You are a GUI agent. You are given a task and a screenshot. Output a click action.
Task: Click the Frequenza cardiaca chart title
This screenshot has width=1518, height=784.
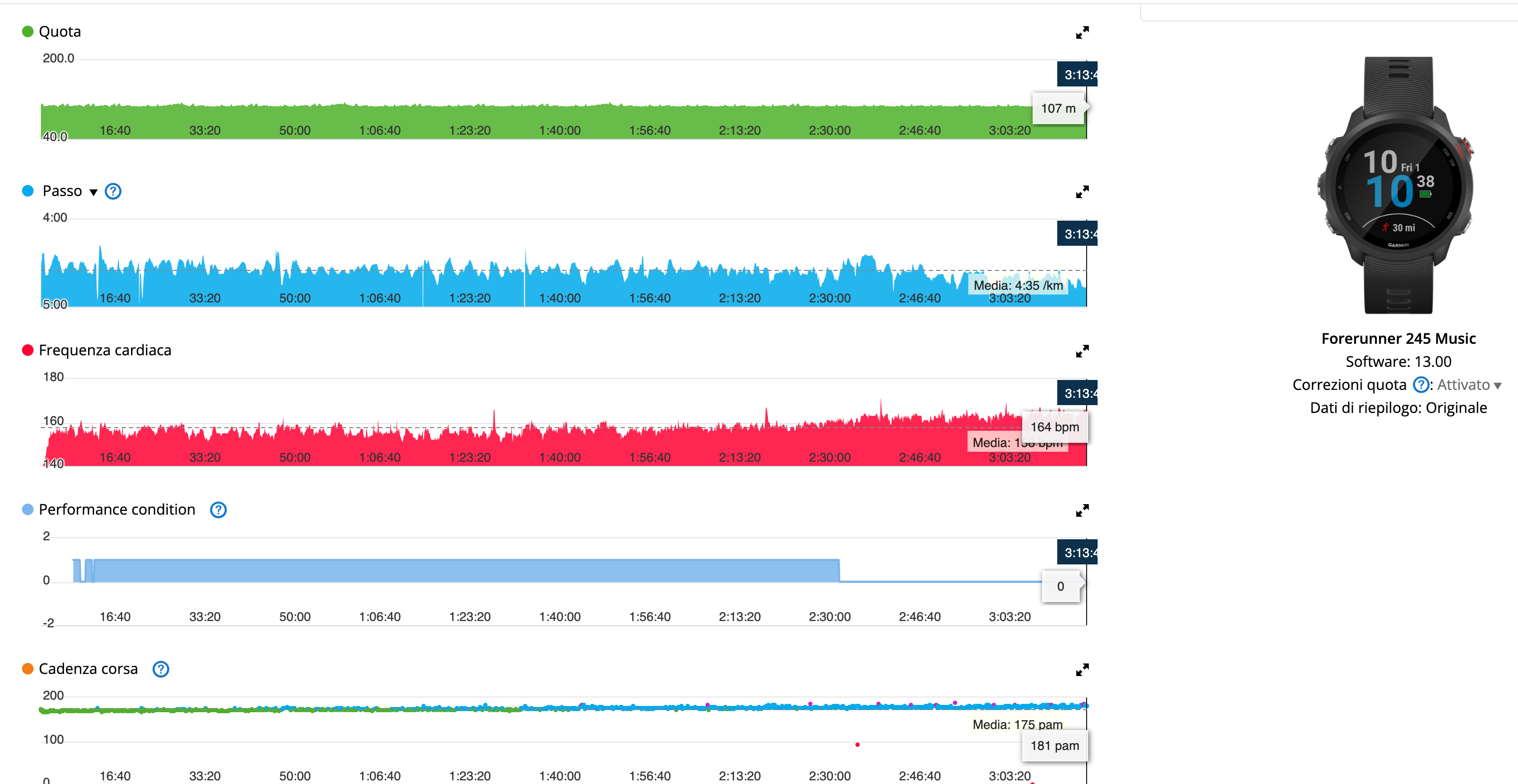[x=105, y=351]
